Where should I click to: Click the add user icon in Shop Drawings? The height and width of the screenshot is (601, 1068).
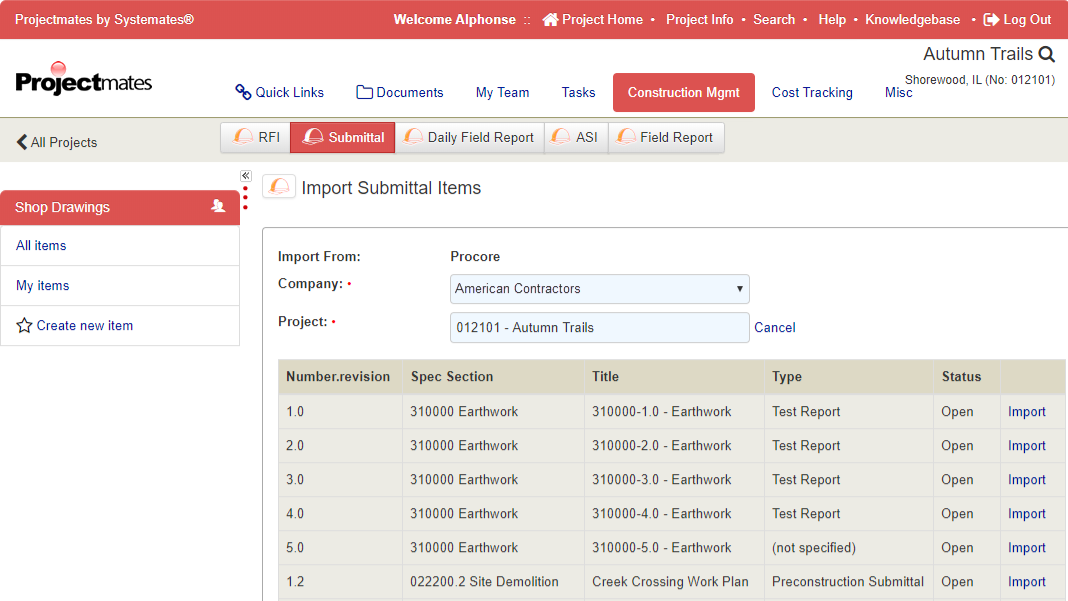coord(218,207)
